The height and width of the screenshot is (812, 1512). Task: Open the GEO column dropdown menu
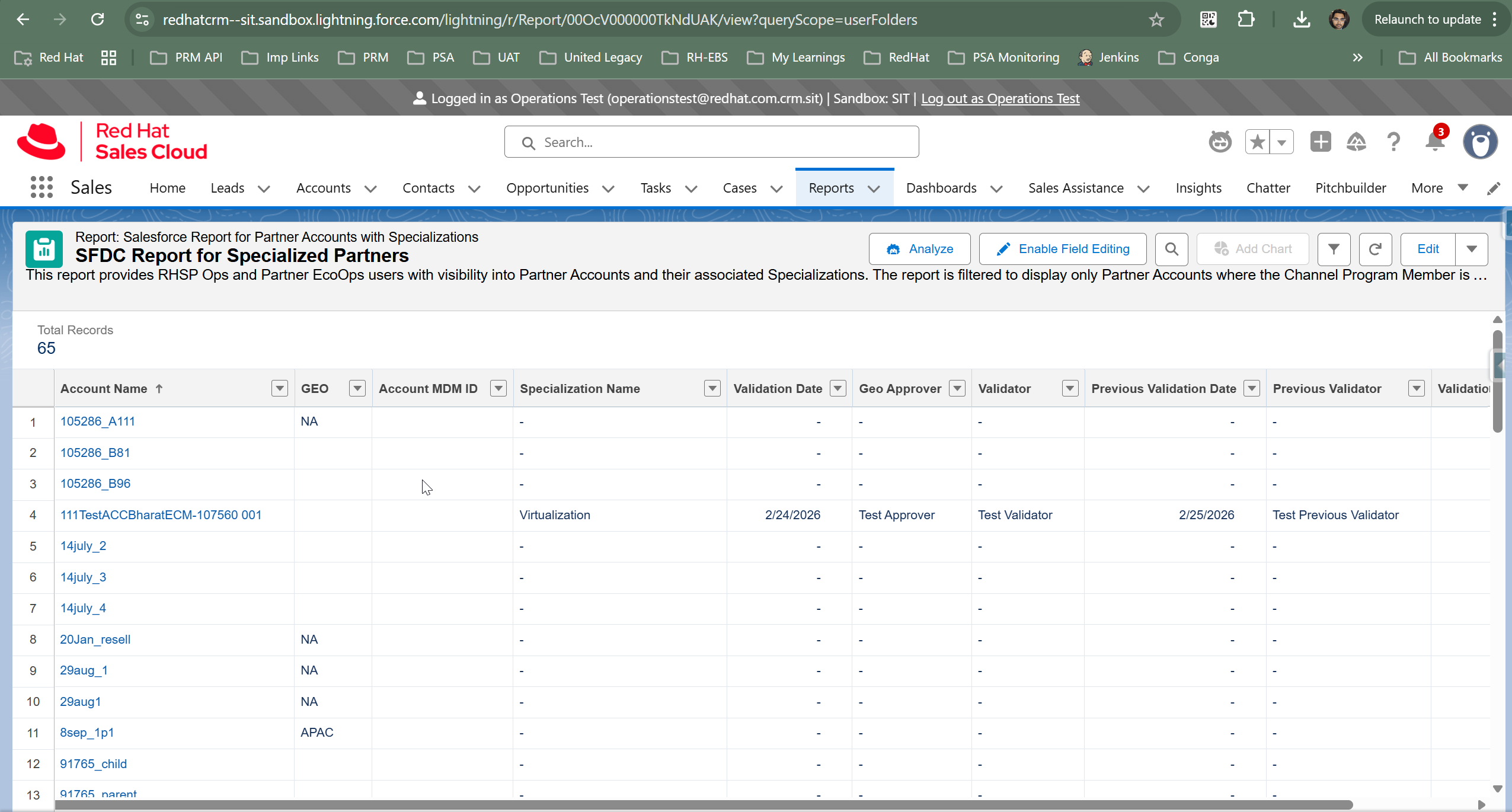coord(357,389)
